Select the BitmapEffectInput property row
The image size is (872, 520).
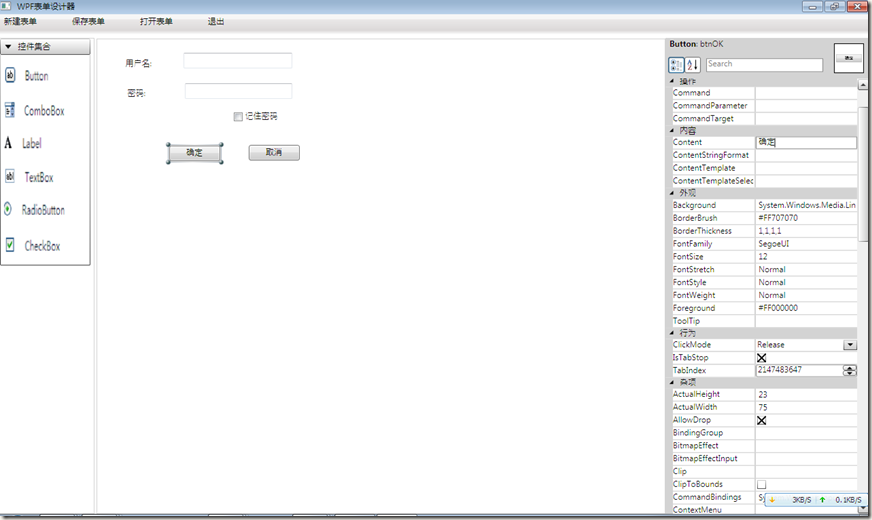(x=764, y=458)
